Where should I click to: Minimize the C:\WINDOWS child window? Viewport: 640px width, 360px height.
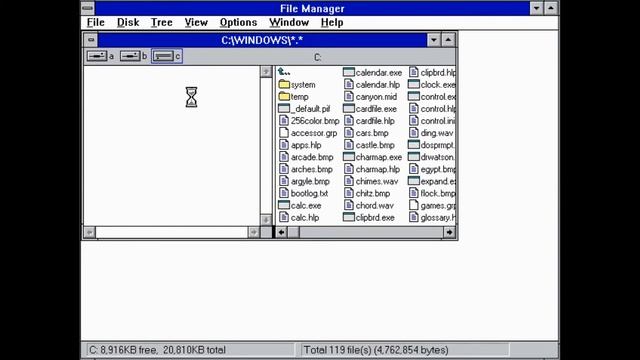(434, 40)
